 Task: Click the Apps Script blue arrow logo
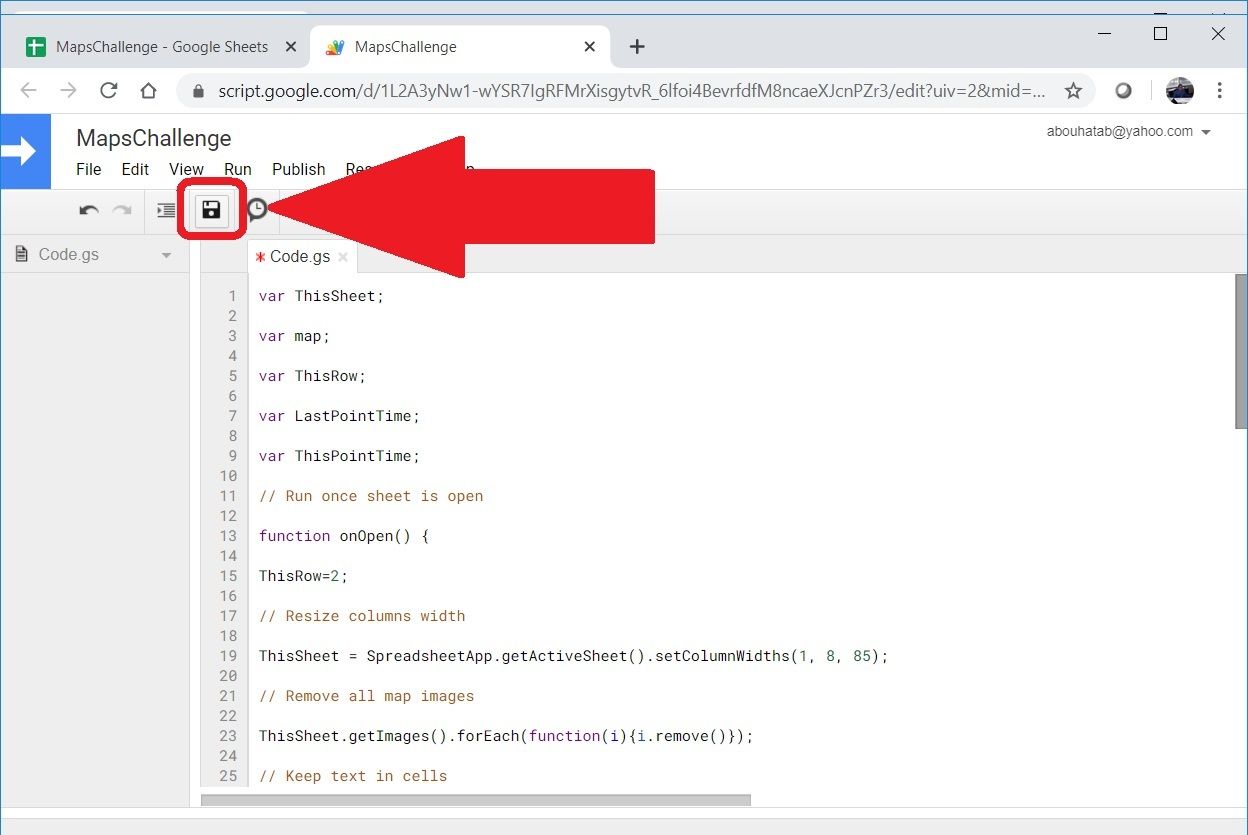click(25, 151)
